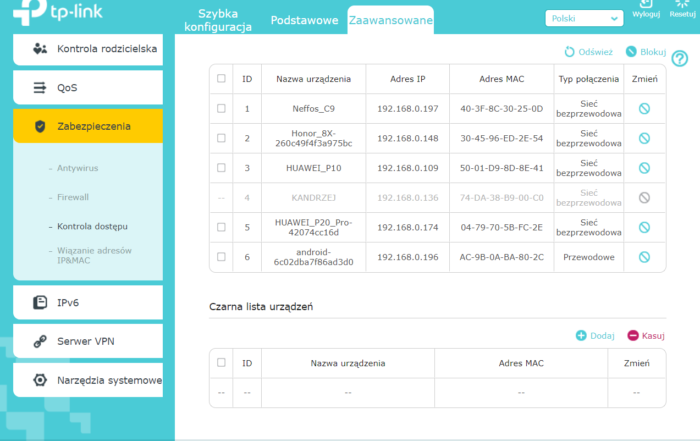This screenshot has width=700, height=441.
Task: Click block icon for Neffos_C9 row
Action: point(644,108)
